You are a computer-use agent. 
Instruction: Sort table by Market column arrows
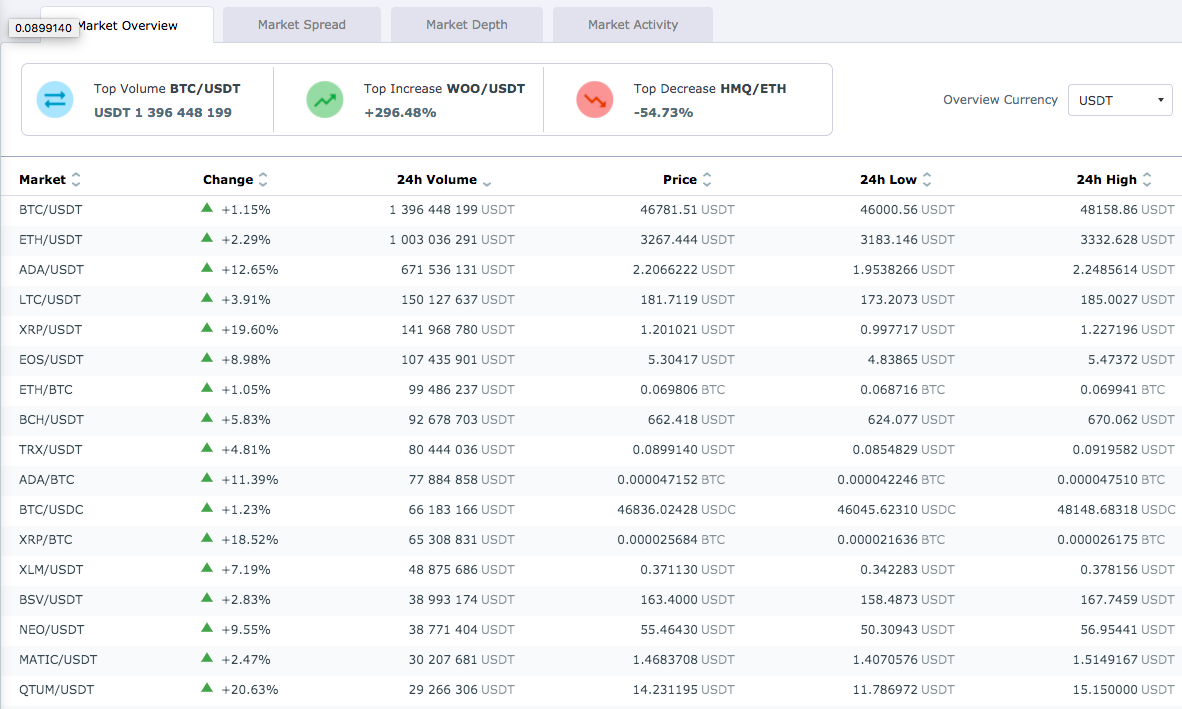[x=75, y=179]
